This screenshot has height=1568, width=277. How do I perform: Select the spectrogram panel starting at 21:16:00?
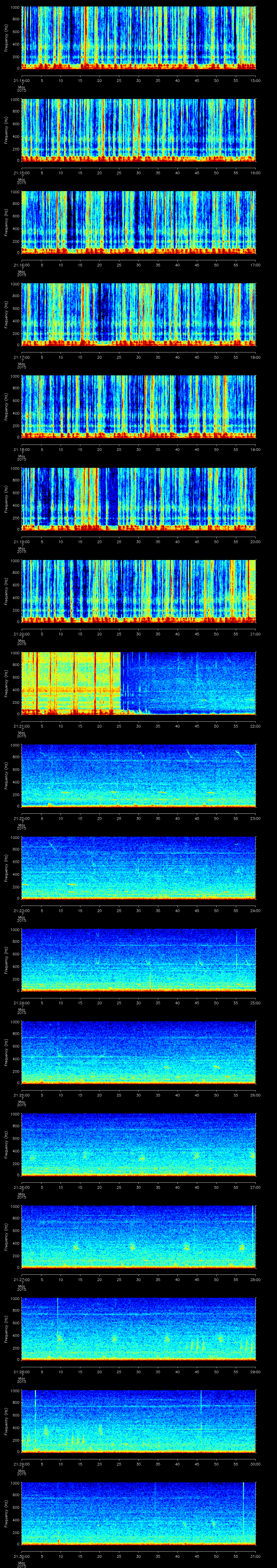tap(139, 222)
